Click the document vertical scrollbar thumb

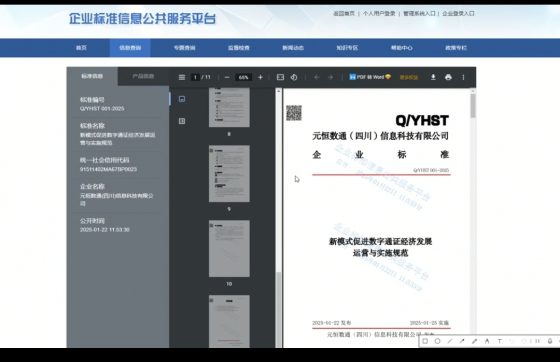[x=473, y=106]
